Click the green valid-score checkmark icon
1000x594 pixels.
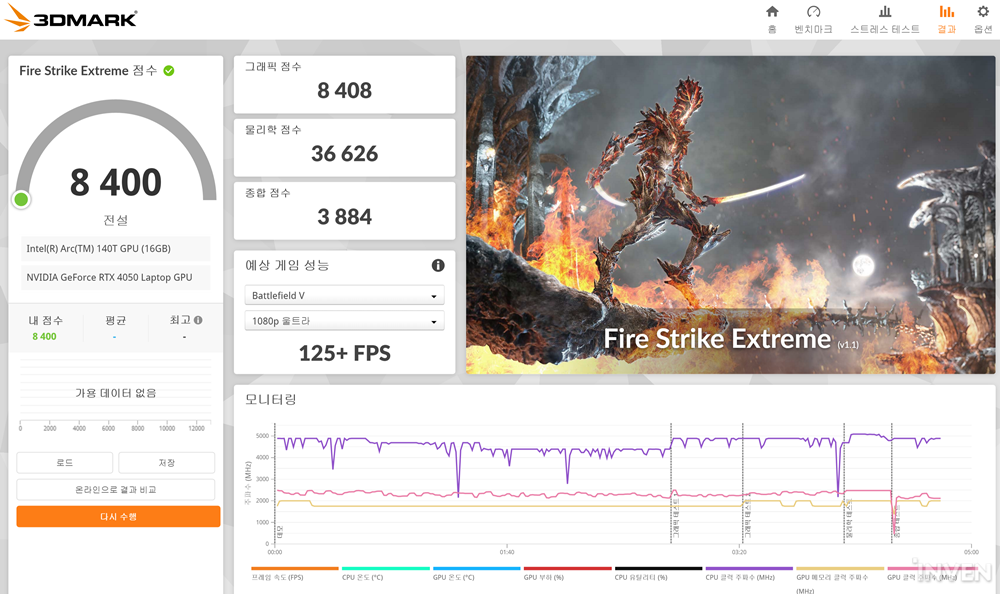pos(169,71)
